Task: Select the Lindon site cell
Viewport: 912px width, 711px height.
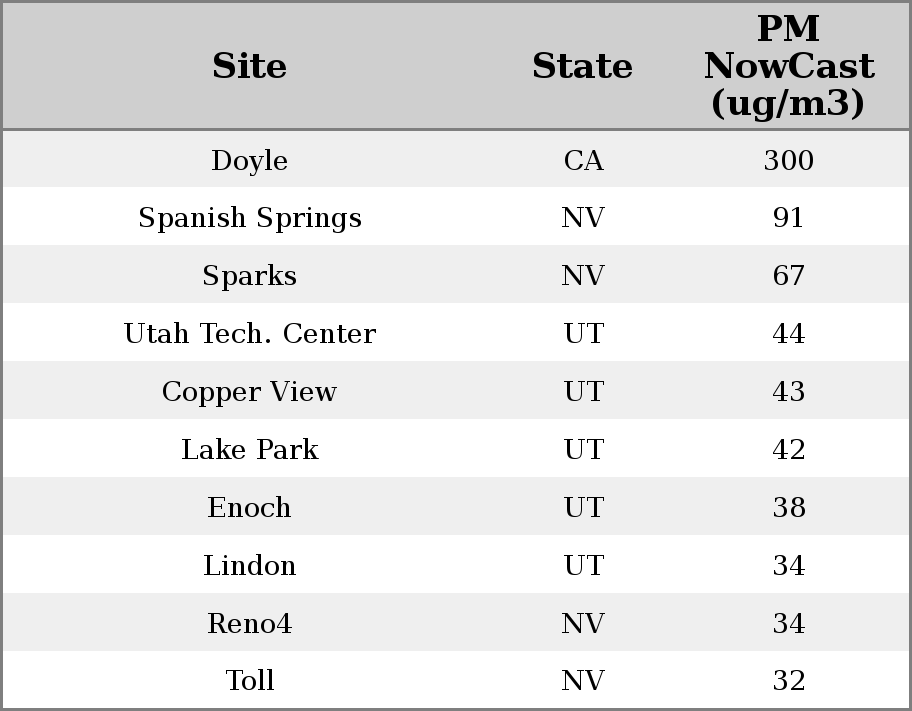Action: coord(250,566)
